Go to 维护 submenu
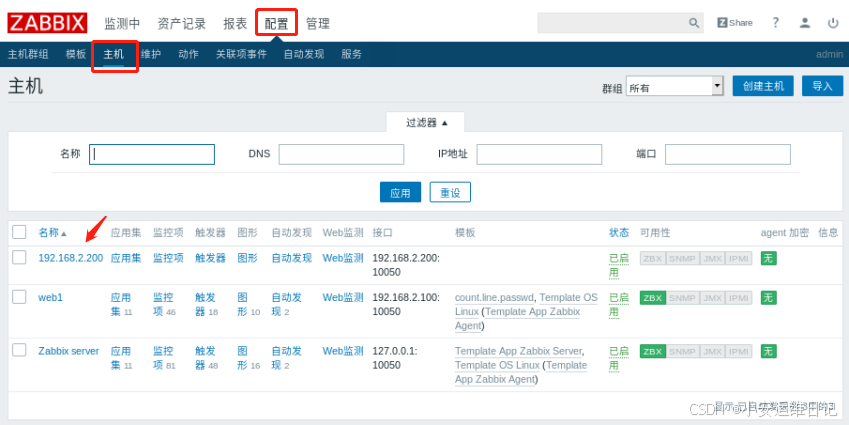849x425 pixels. coord(151,54)
